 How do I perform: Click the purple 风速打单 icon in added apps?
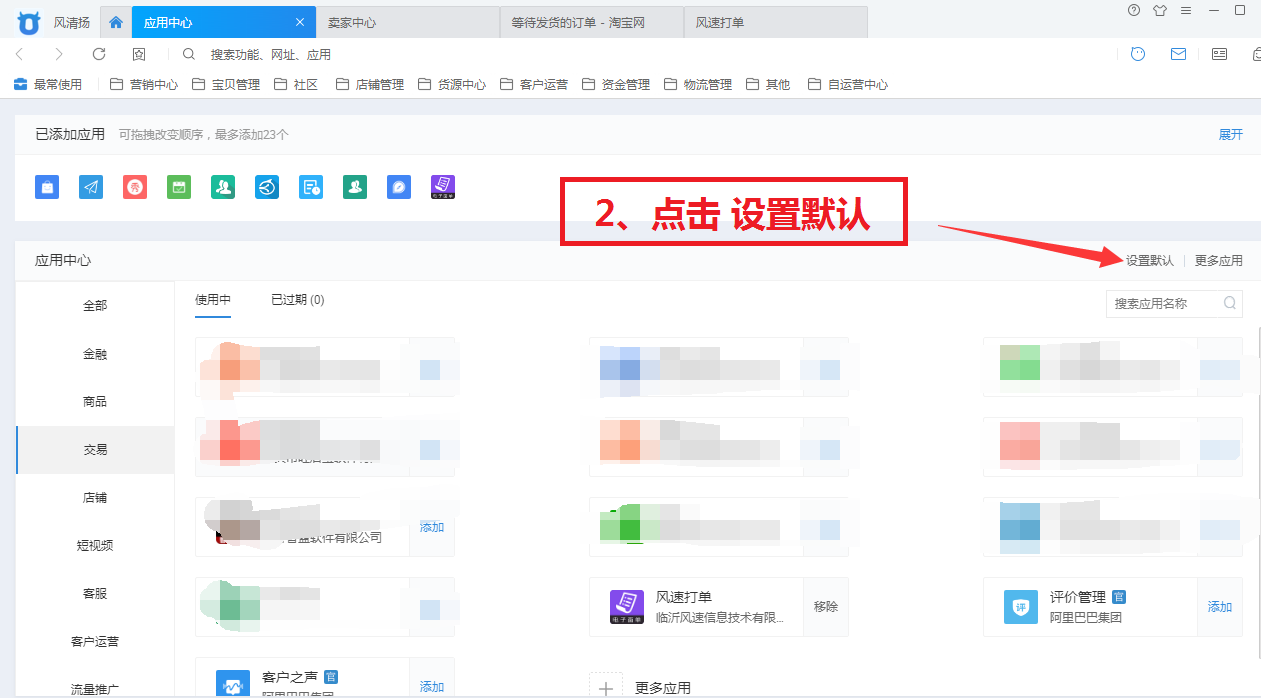click(x=443, y=187)
